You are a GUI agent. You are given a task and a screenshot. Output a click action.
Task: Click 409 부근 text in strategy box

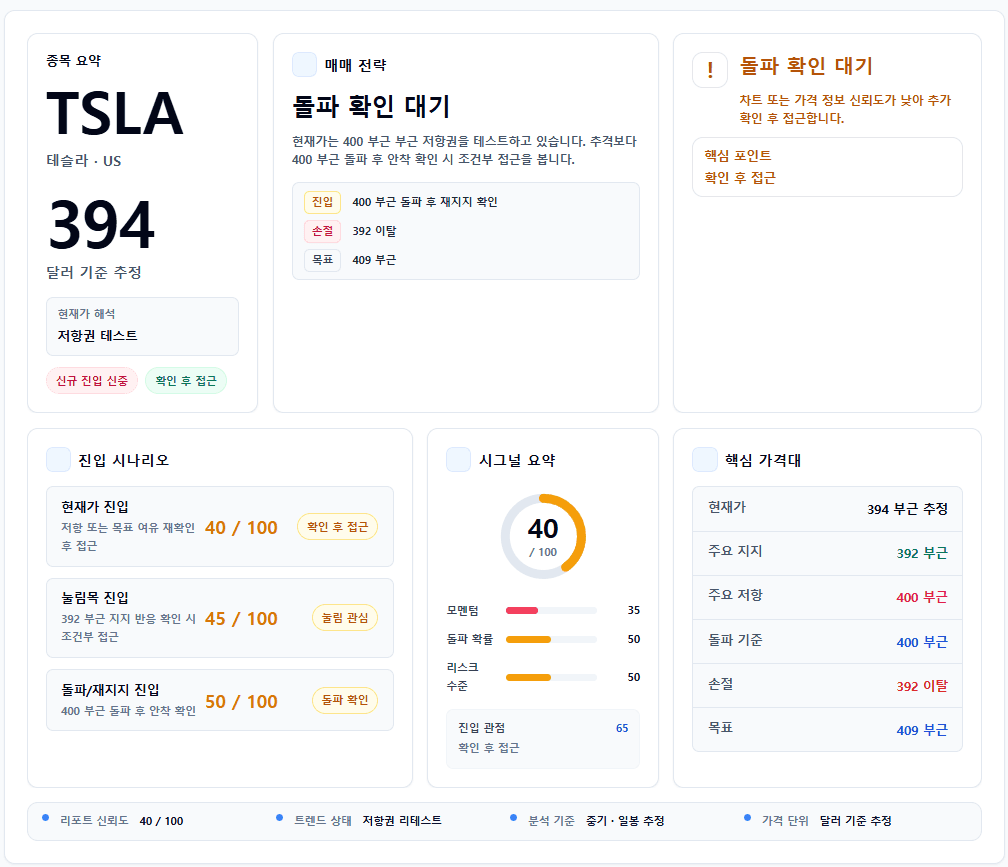[374, 260]
